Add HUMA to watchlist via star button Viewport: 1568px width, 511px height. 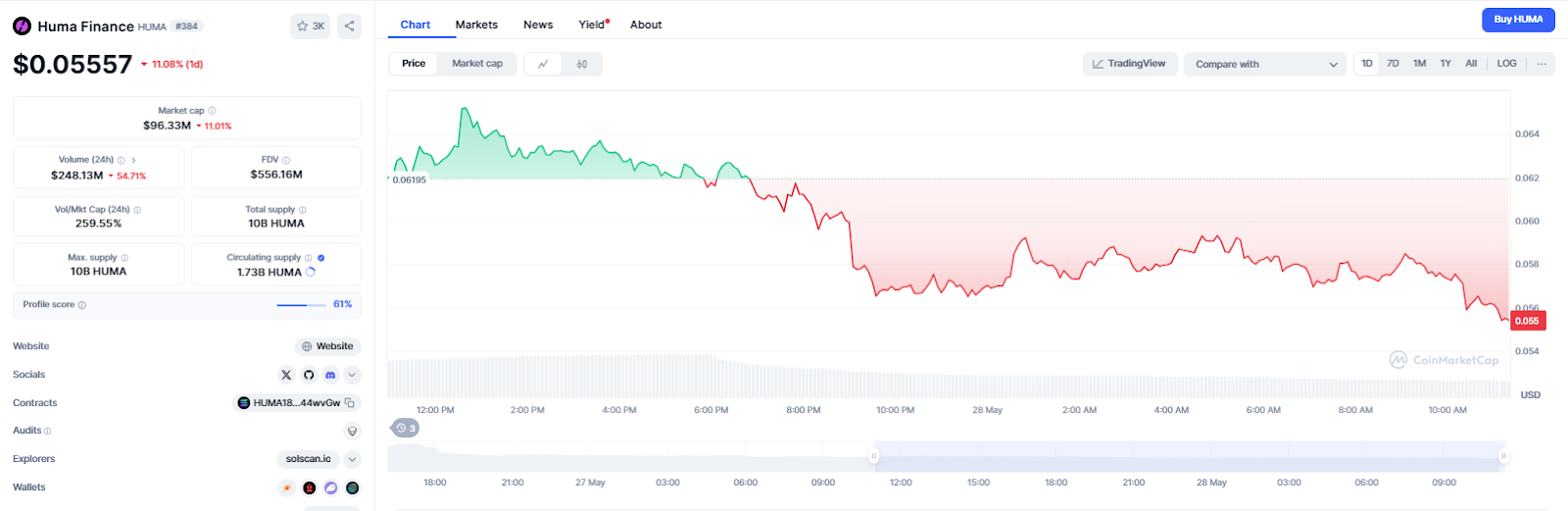(311, 26)
